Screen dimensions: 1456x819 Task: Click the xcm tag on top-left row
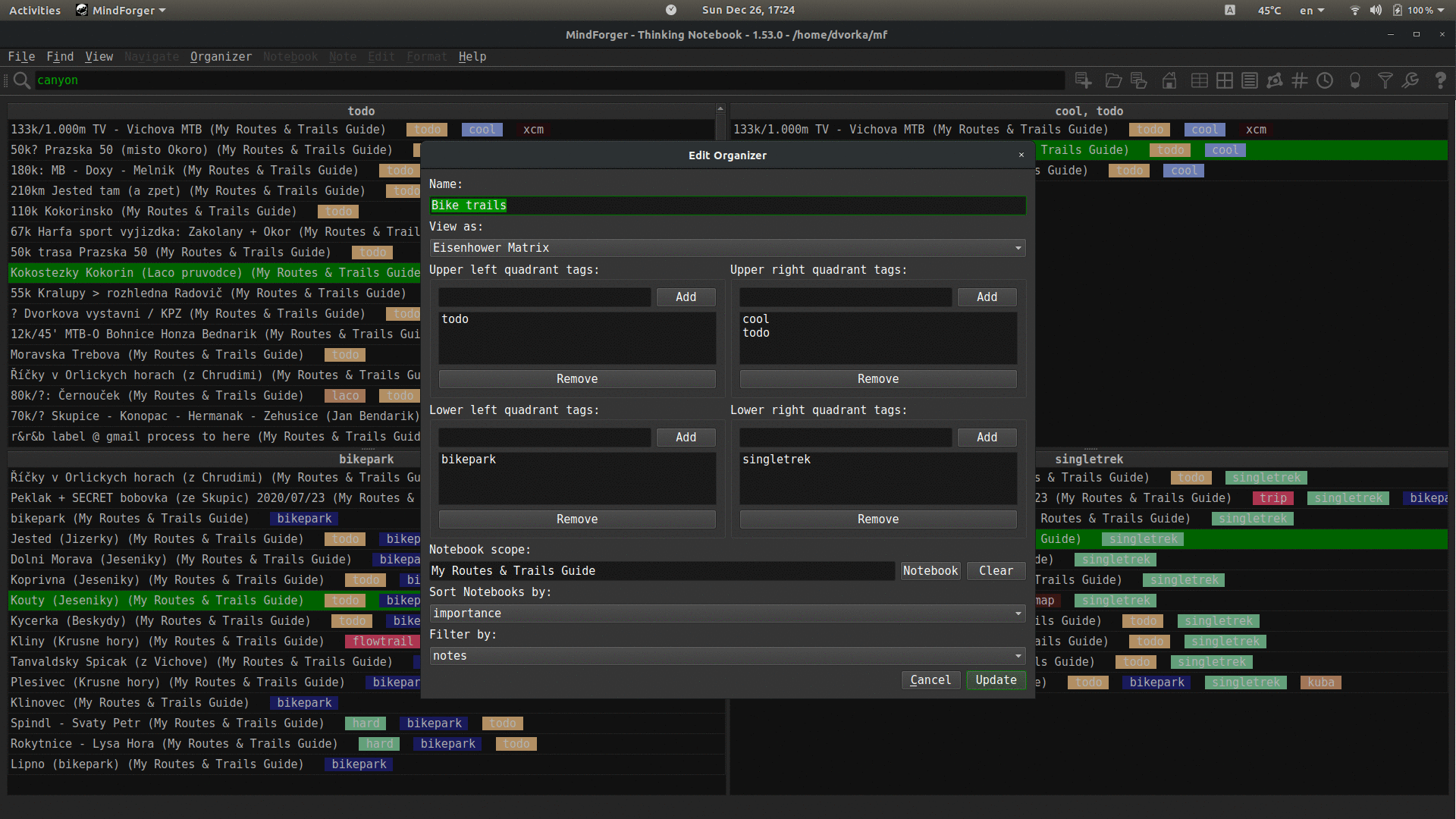point(533,130)
